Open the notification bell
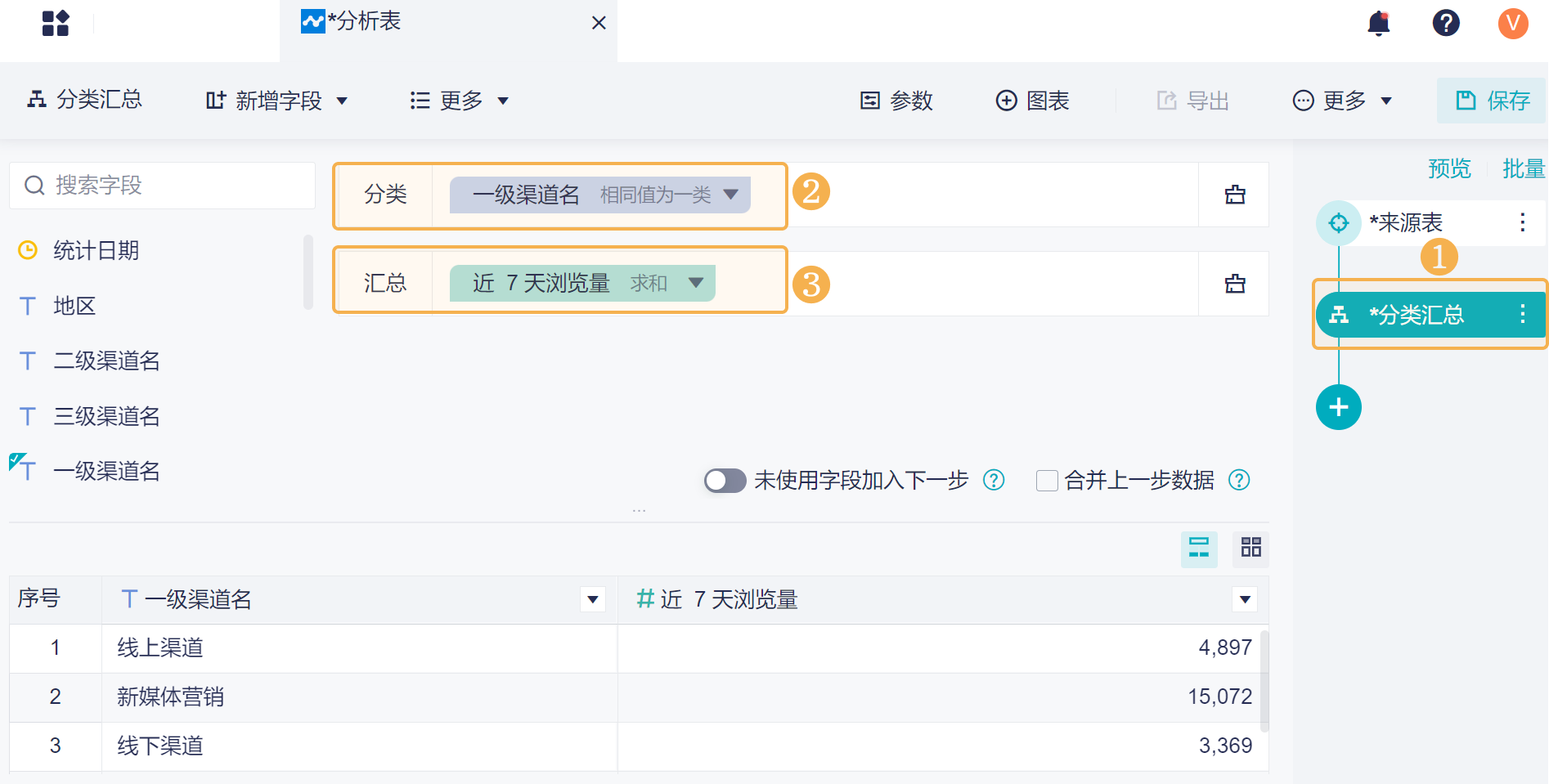The width and height of the screenshot is (1549, 784). 1378,23
